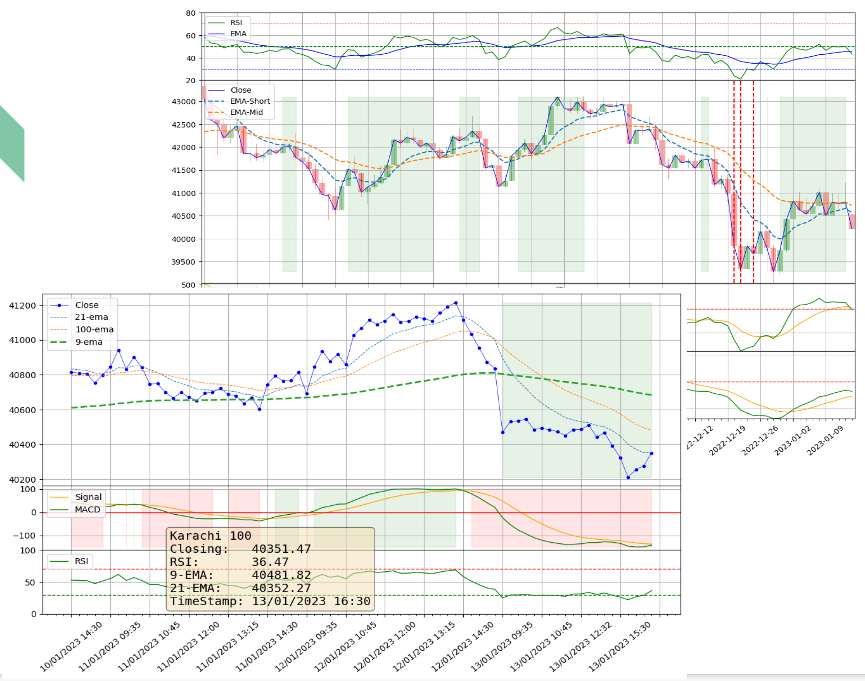Click the MACD legend entry

pyautogui.click(x=89, y=509)
